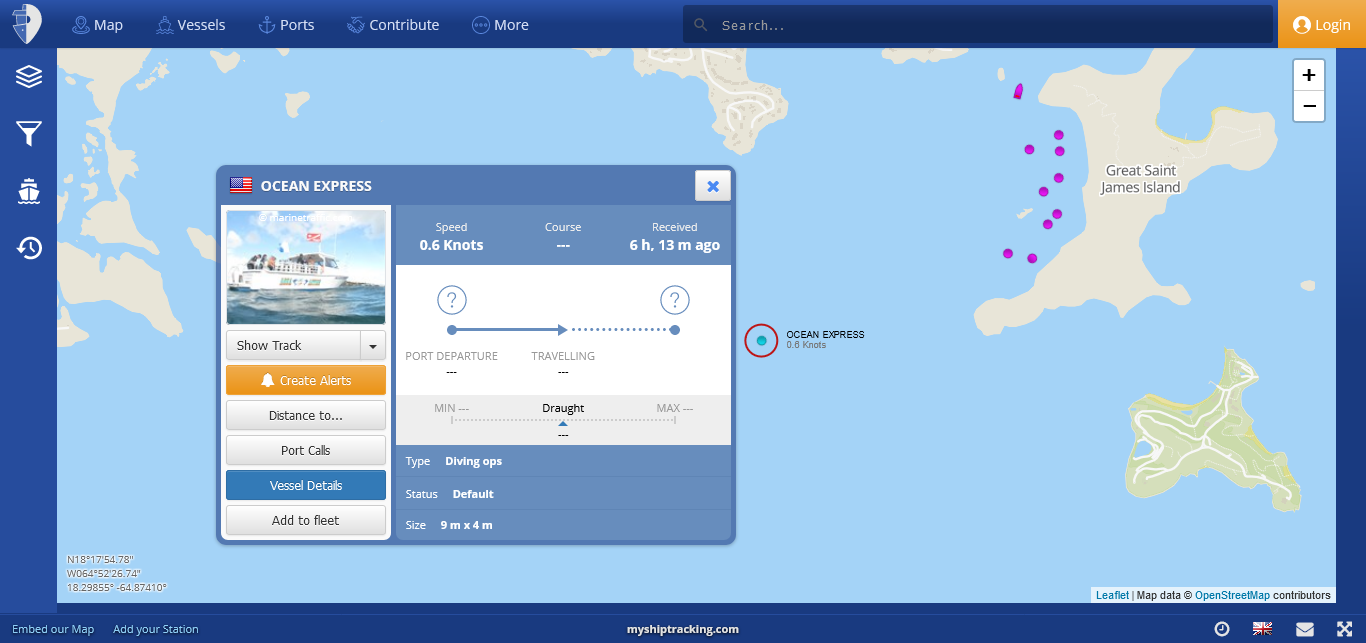
Task: Click the draught indicator slider marker
Action: [x=563, y=423]
